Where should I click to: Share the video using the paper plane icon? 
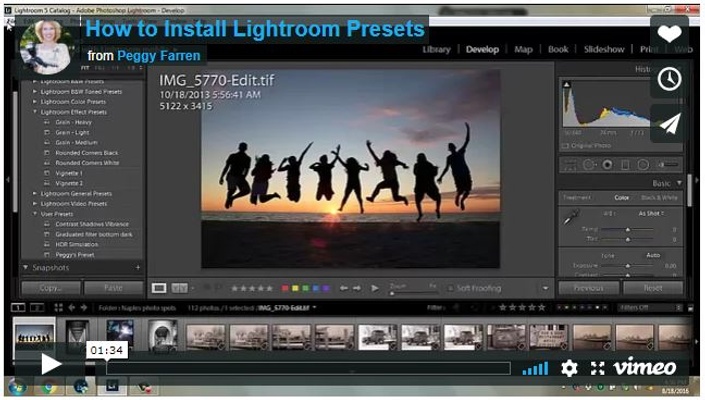669,124
